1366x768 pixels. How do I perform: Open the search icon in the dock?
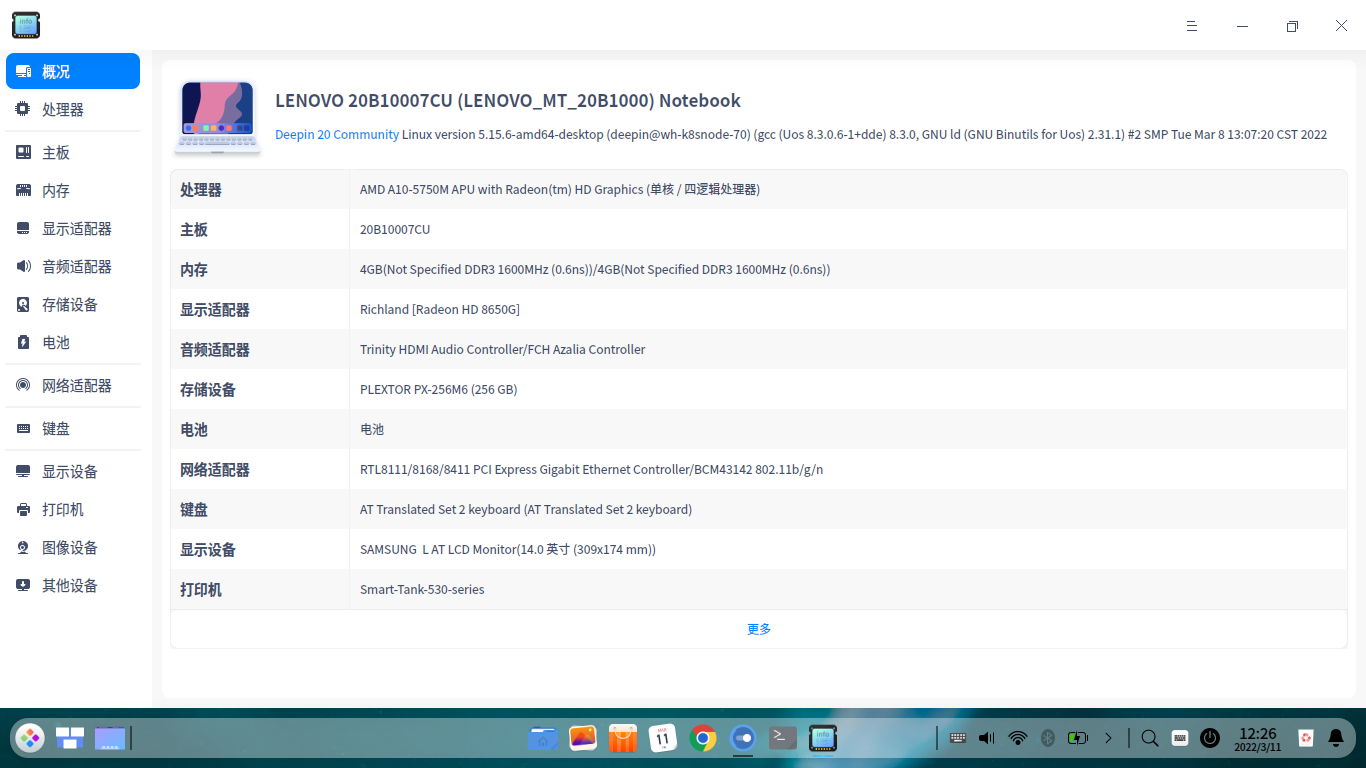pyautogui.click(x=1150, y=738)
